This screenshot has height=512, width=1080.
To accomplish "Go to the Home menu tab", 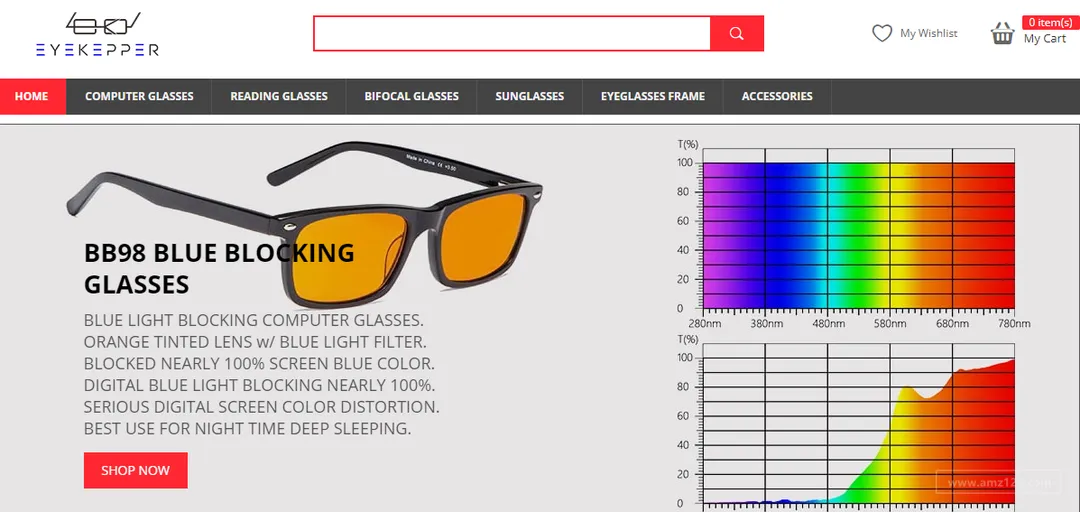I will click(32, 96).
